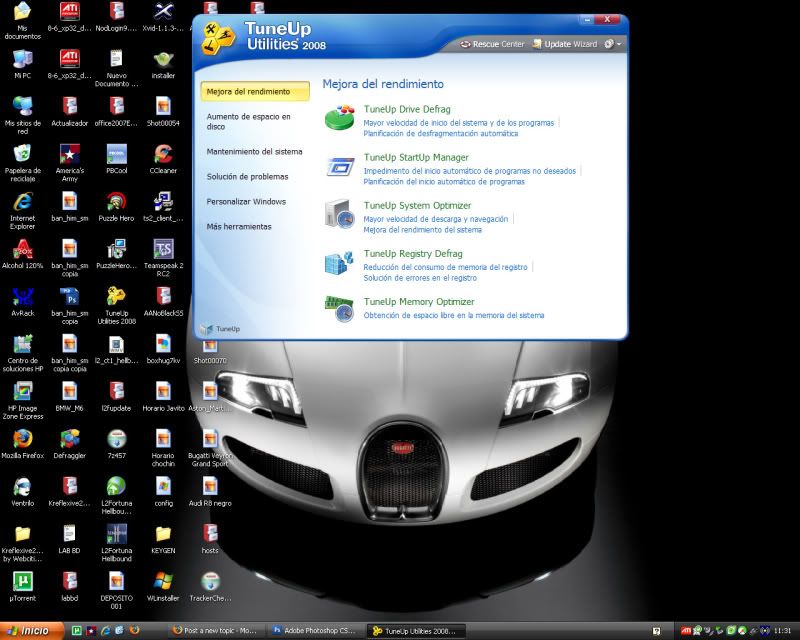Launch Internet Explorer from quick launch bar
Viewport: 800px width, 640px height.
pyautogui.click(x=106, y=631)
